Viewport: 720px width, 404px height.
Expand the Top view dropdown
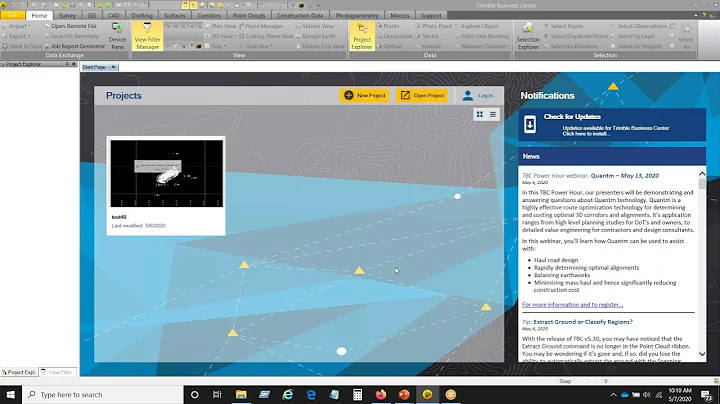(x=215, y=46)
